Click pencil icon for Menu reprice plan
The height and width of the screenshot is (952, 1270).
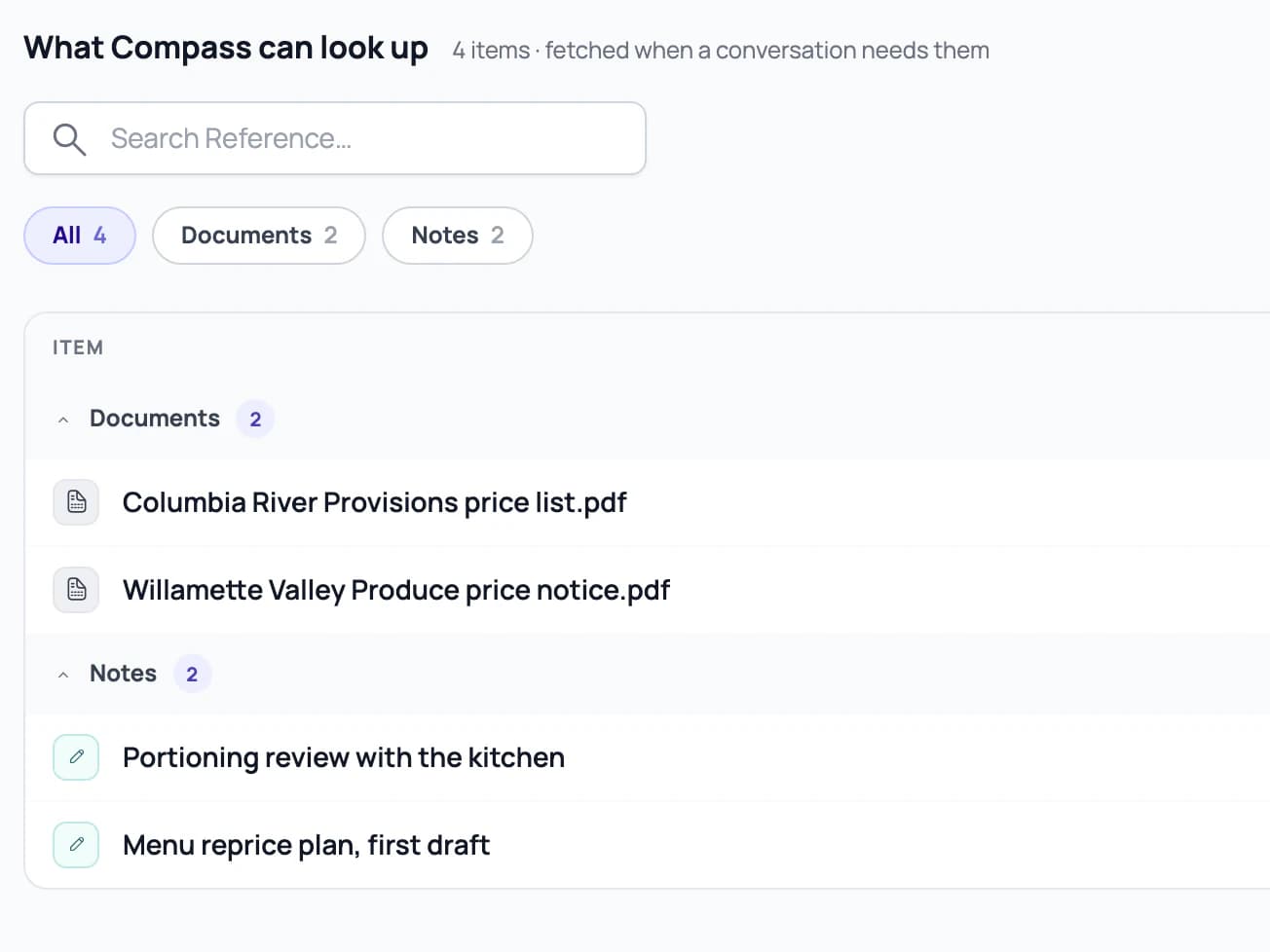click(x=76, y=845)
